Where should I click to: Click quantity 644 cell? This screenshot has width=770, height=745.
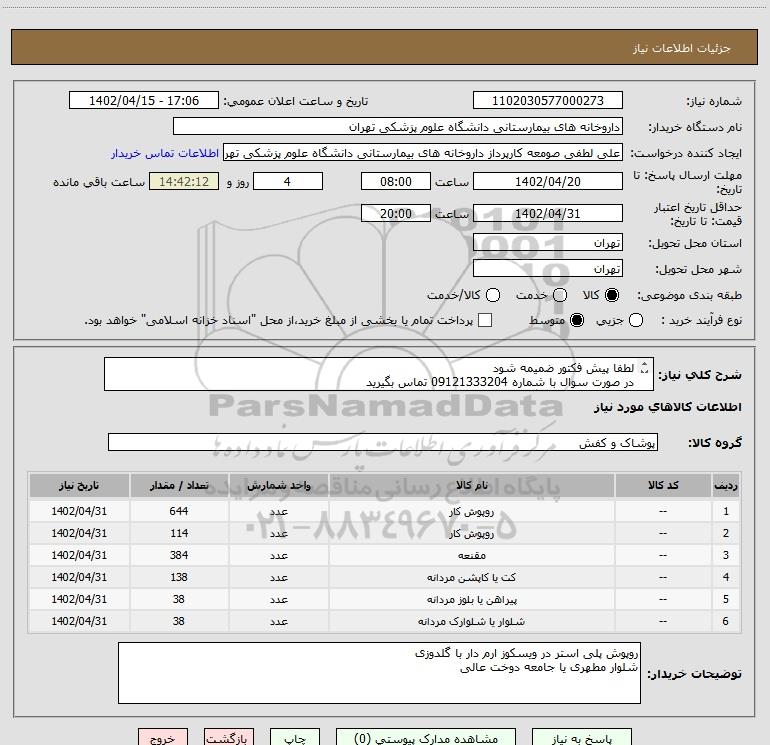pos(179,511)
